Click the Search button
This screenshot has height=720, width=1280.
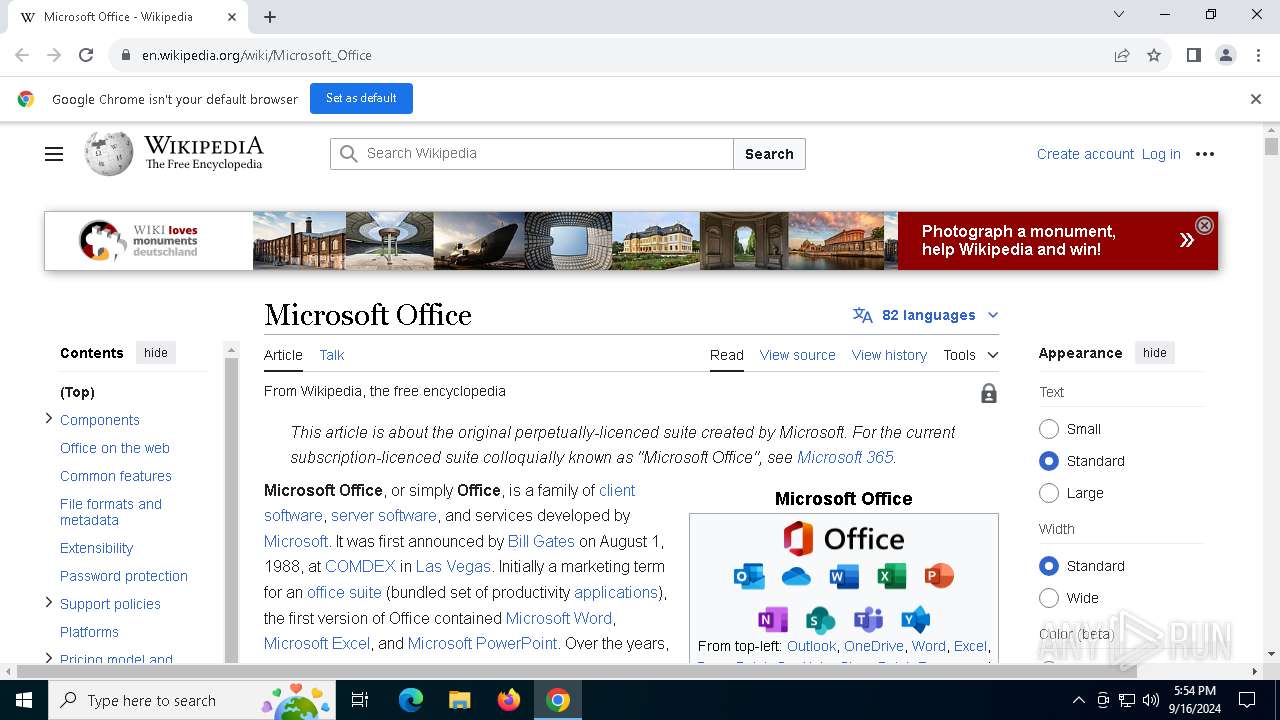point(769,154)
